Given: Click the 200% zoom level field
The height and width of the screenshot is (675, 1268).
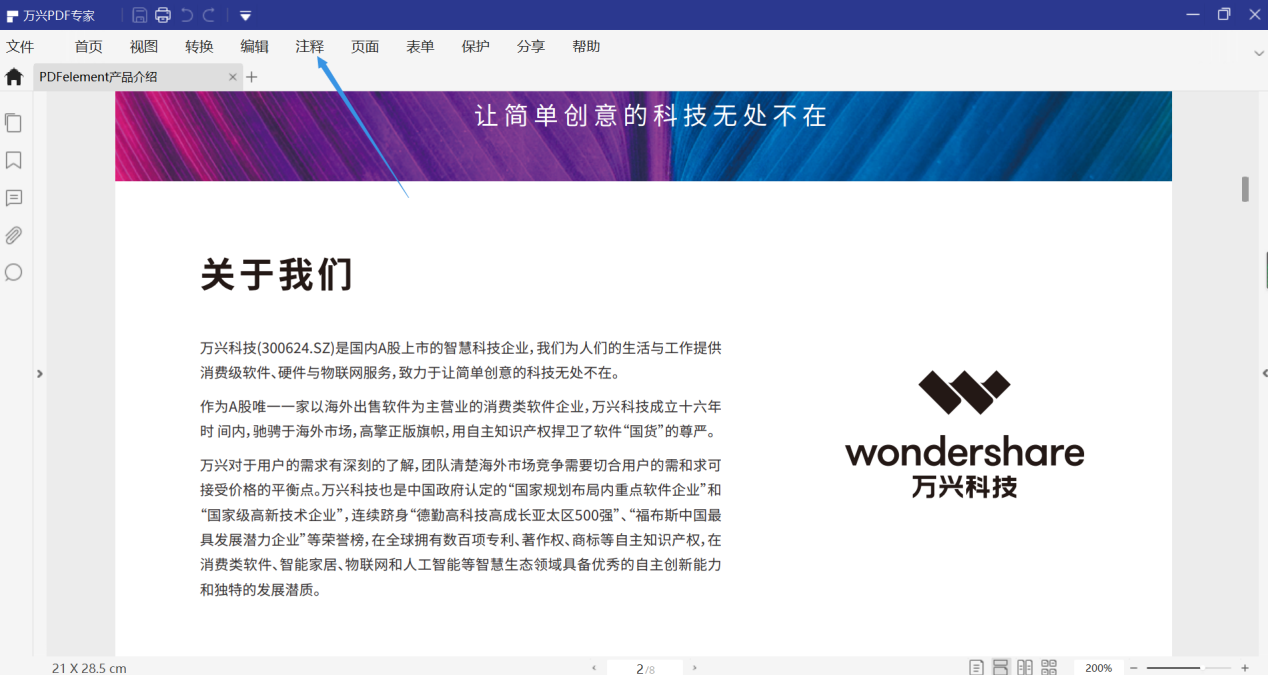Looking at the screenshot, I should pos(1099,667).
